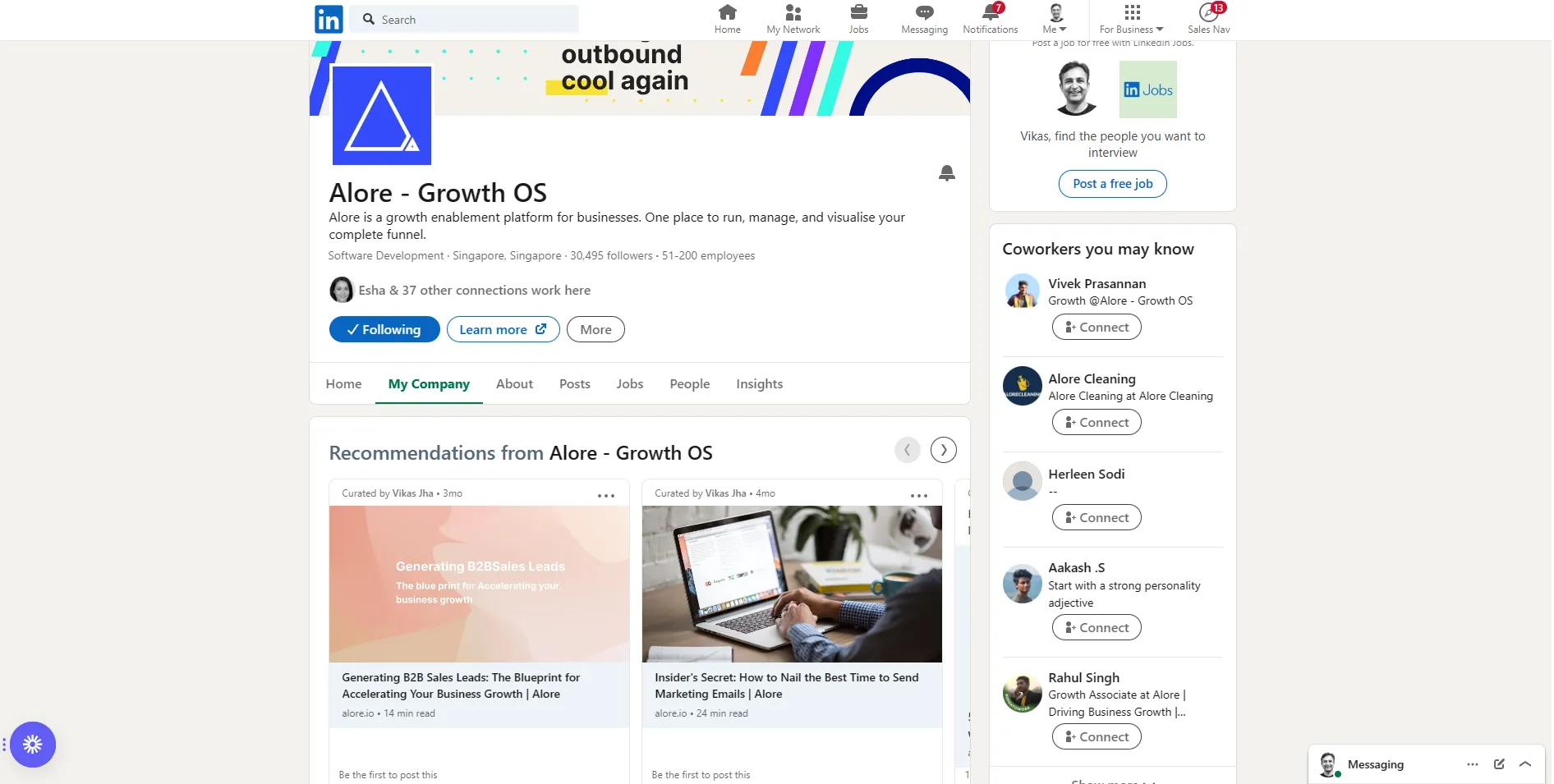Open messaging panel options three dots

point(1472,764)
